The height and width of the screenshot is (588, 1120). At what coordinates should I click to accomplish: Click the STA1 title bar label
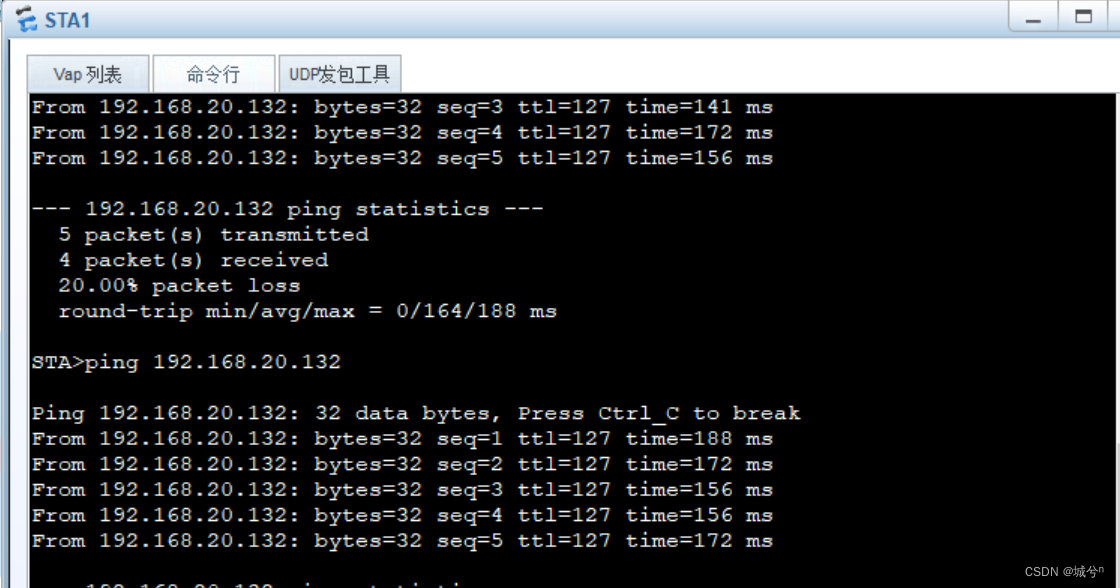tap(67, 18)
